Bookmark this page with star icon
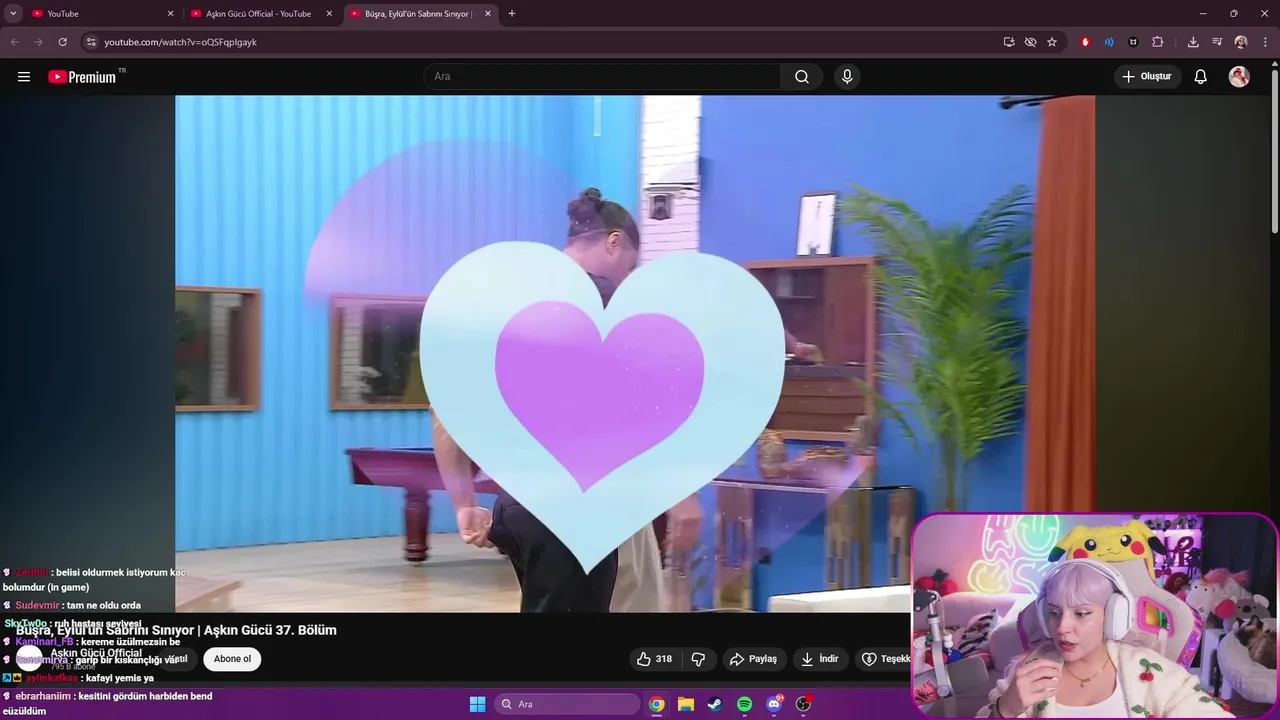1280x720 pixels. [1052, 42]
